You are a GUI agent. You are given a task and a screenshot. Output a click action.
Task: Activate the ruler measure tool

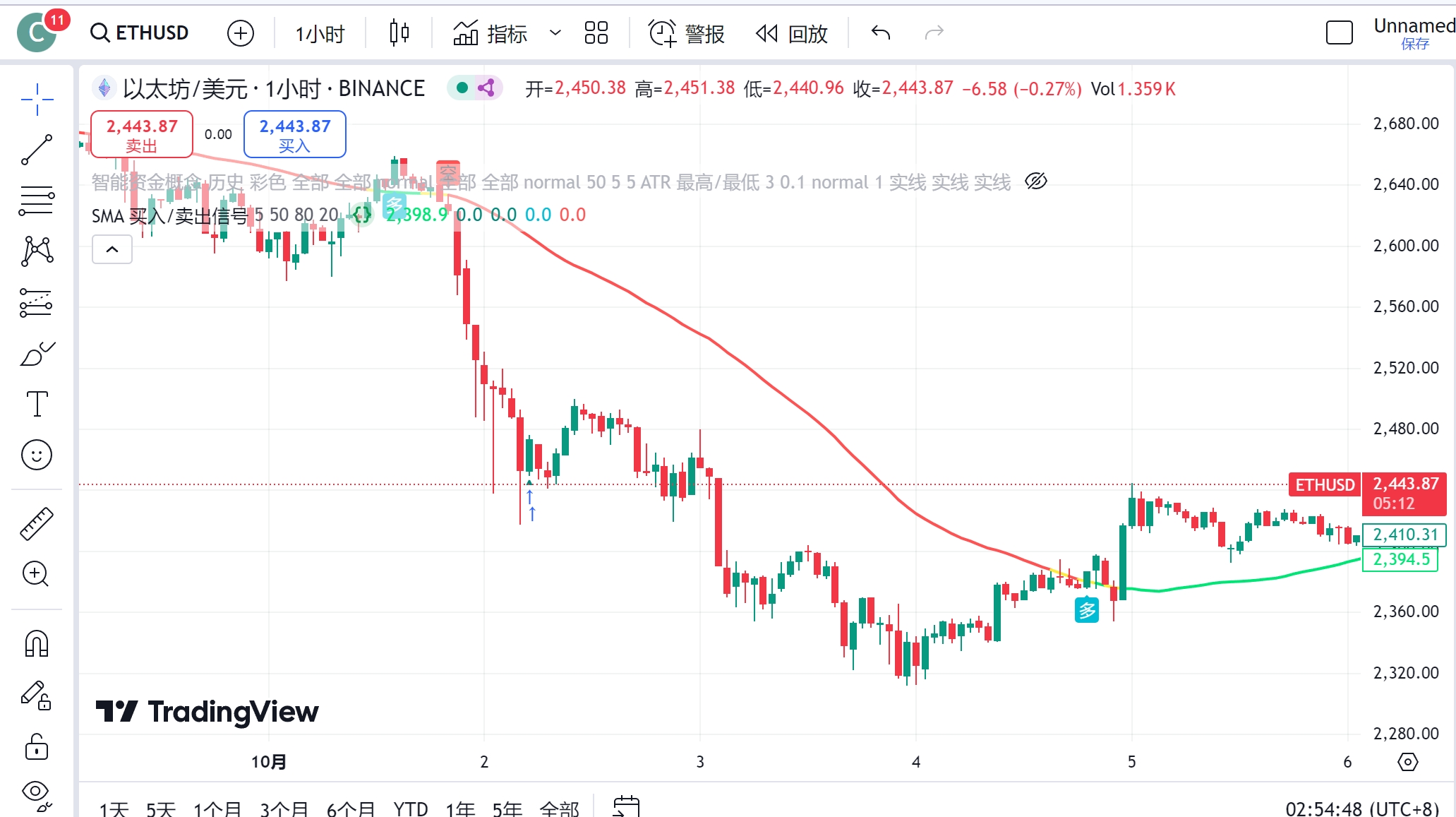[37, 523]
